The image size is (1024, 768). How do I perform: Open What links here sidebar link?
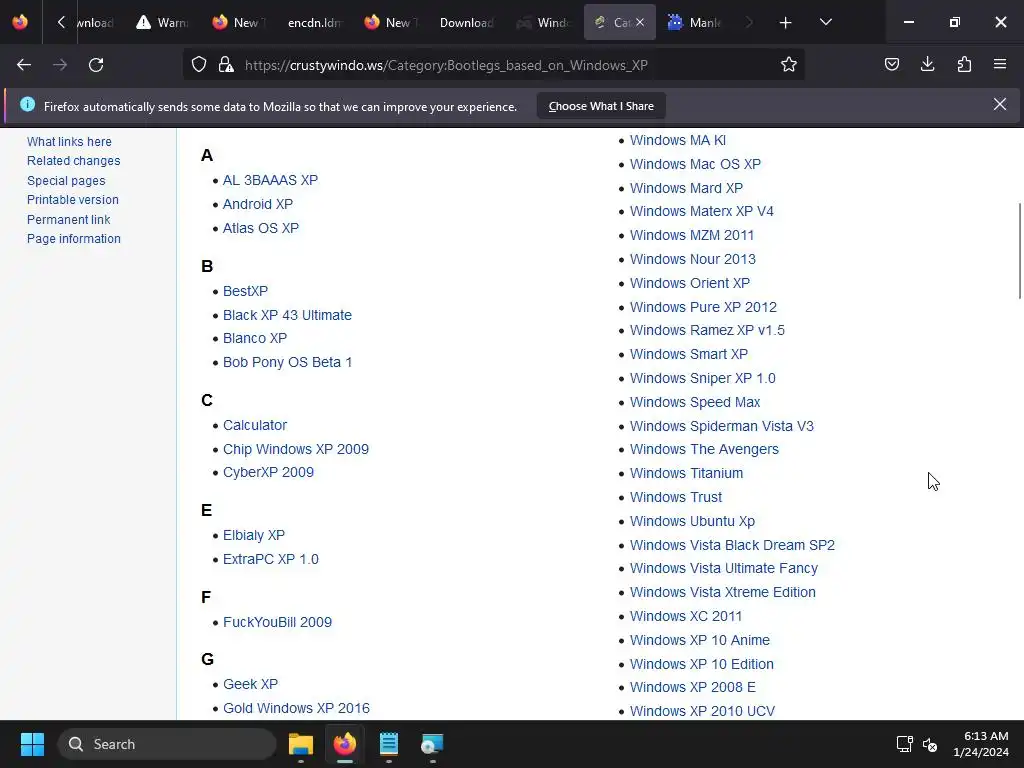click(69, 142)
